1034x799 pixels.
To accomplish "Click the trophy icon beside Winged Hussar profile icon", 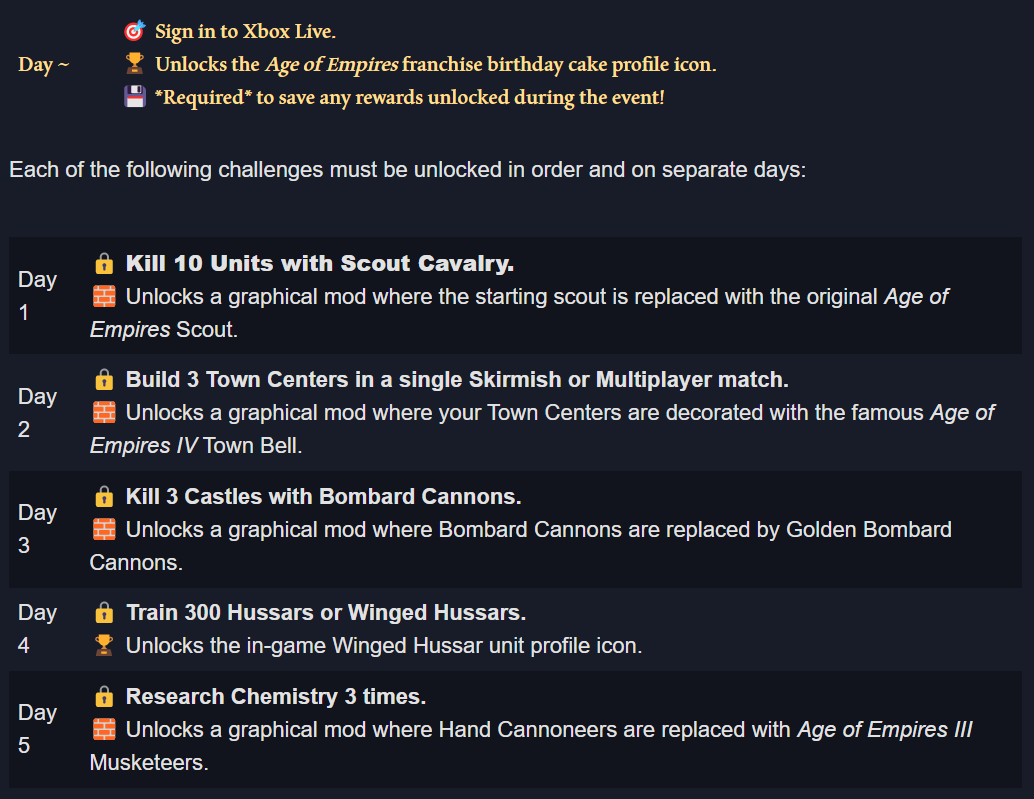I will (x=104, y=645).
